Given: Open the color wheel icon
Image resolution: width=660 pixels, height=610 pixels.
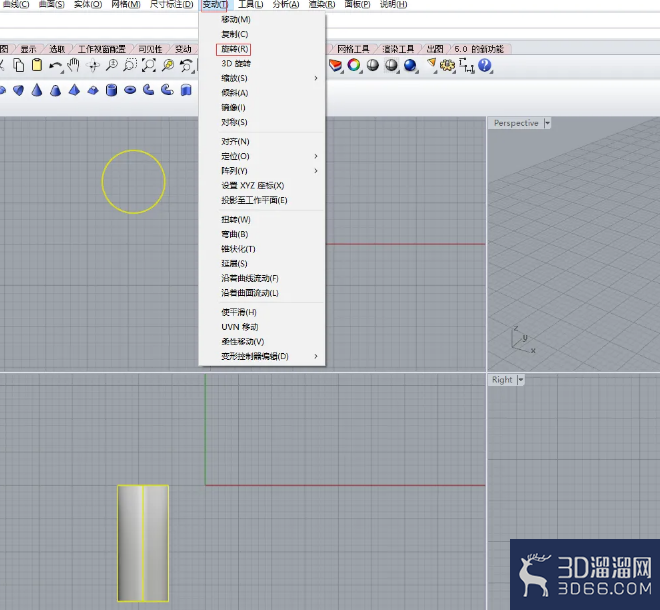Looking at the screenshot, I should 354,65.
